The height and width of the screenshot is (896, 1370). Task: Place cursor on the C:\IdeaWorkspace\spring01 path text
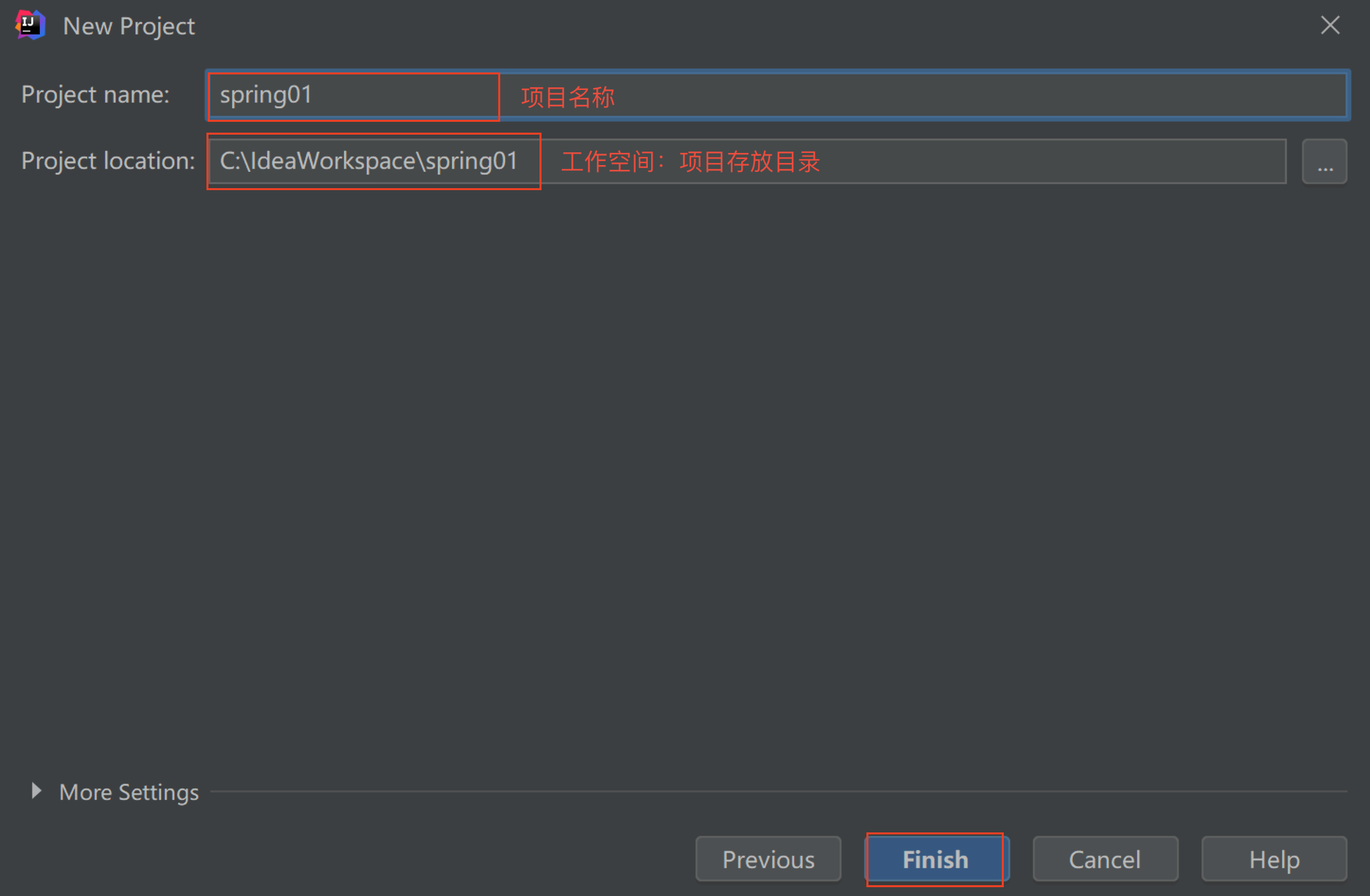tap(368, 161)
